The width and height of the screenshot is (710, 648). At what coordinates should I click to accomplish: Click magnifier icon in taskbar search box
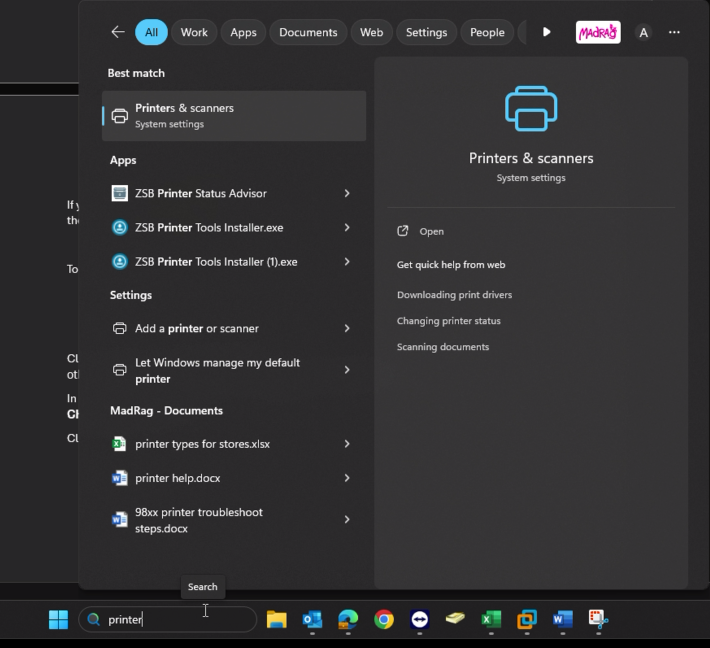click(x=93, y=619)
